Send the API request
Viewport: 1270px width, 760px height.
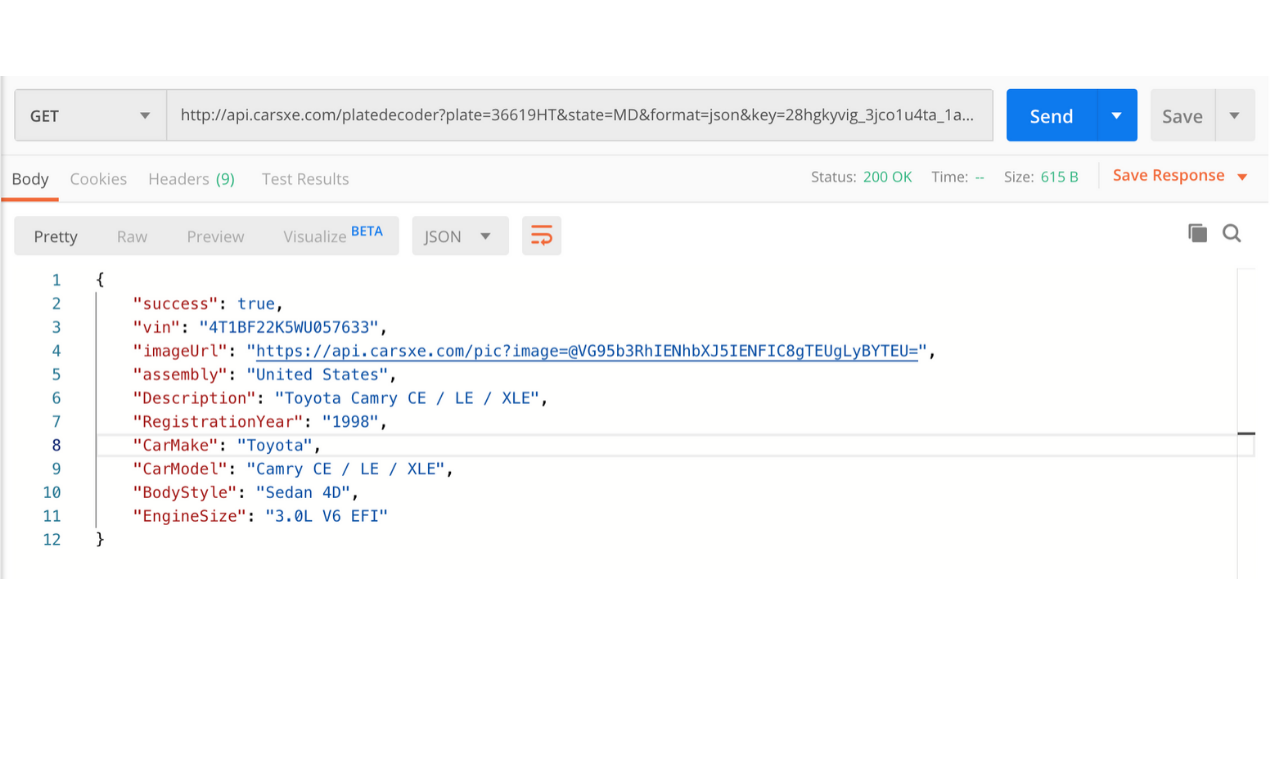click(1052, 116)
